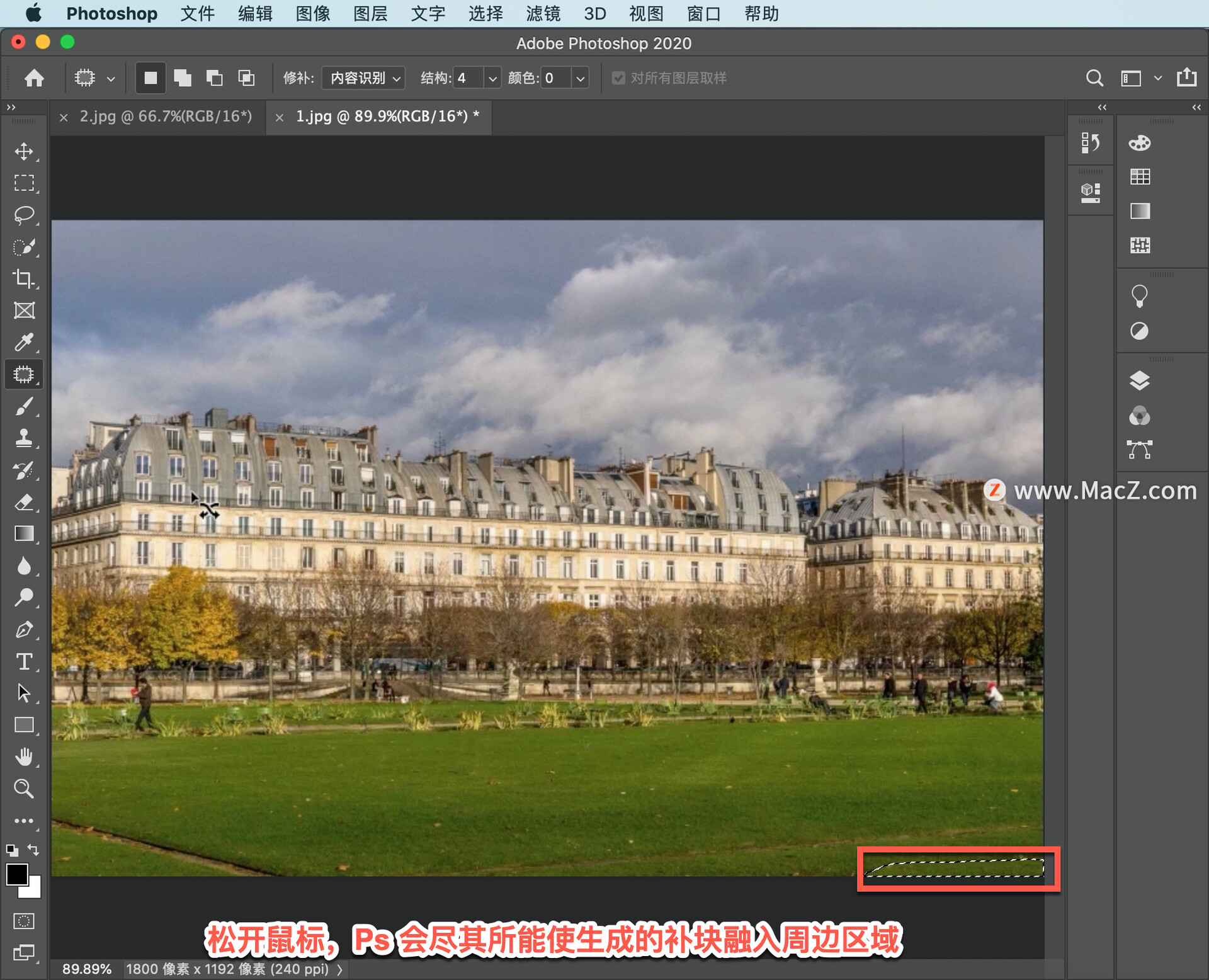Change the screen mode
The image size is (1209, 980).
[24, 952]
